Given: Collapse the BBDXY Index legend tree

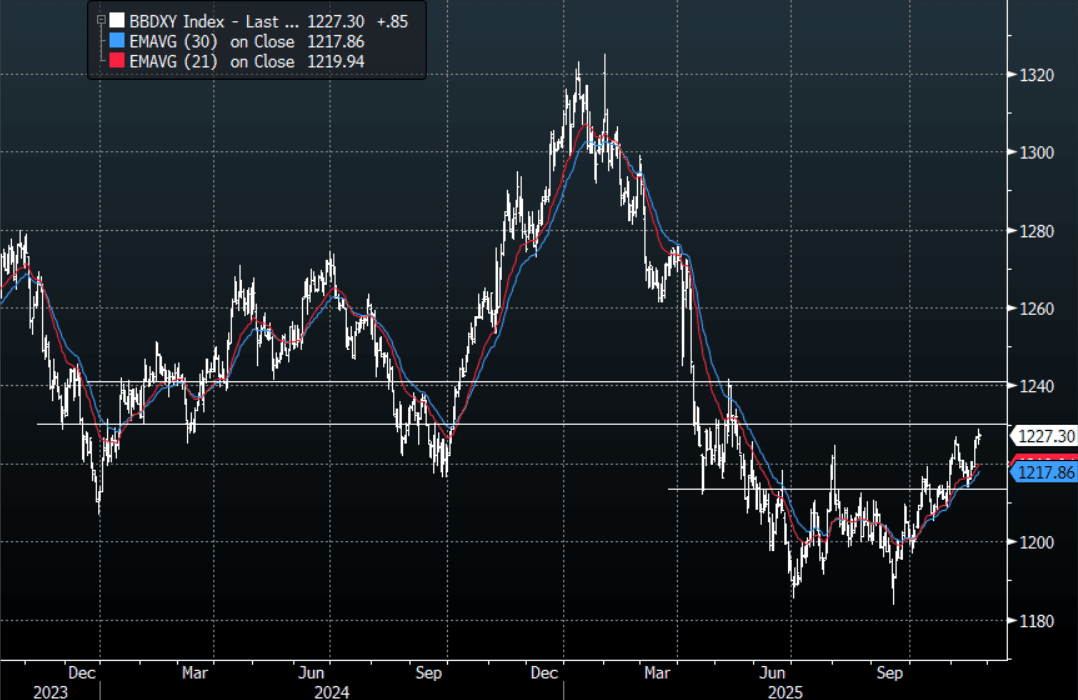Looking at the screenshot, I should [x=100, y=20].
